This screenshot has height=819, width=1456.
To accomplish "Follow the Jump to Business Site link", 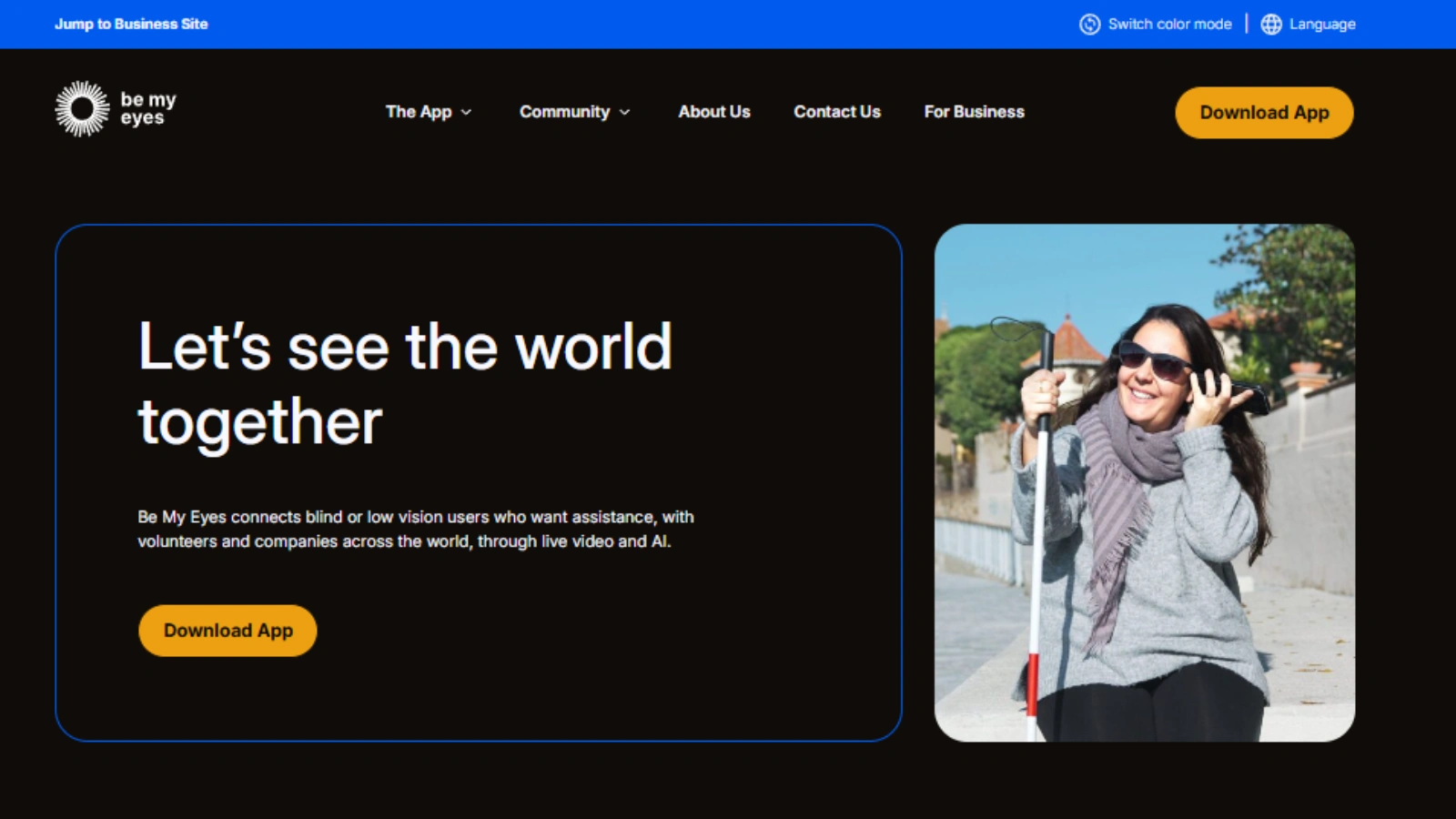I will point(131,25).
